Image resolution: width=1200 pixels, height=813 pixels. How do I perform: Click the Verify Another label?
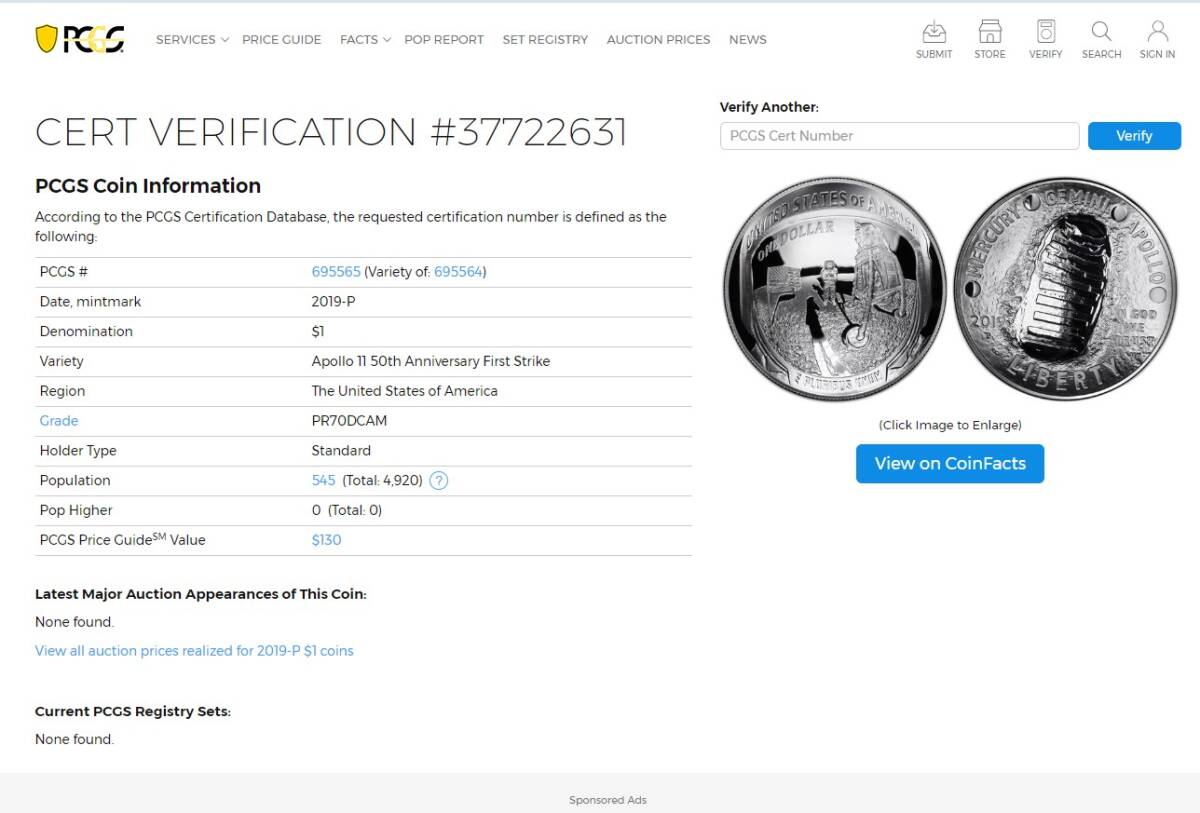[769, 107]
